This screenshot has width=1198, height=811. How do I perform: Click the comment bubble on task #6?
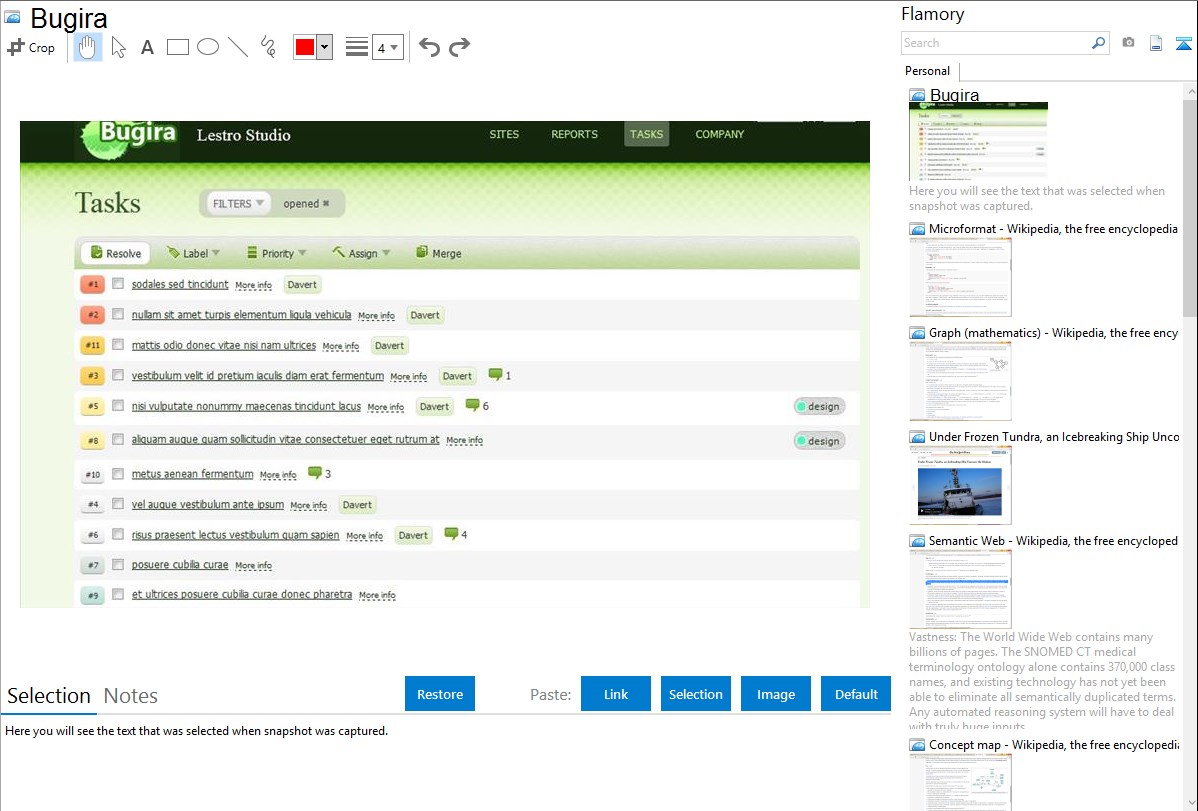pyautogui.click(x=451, y=534)
